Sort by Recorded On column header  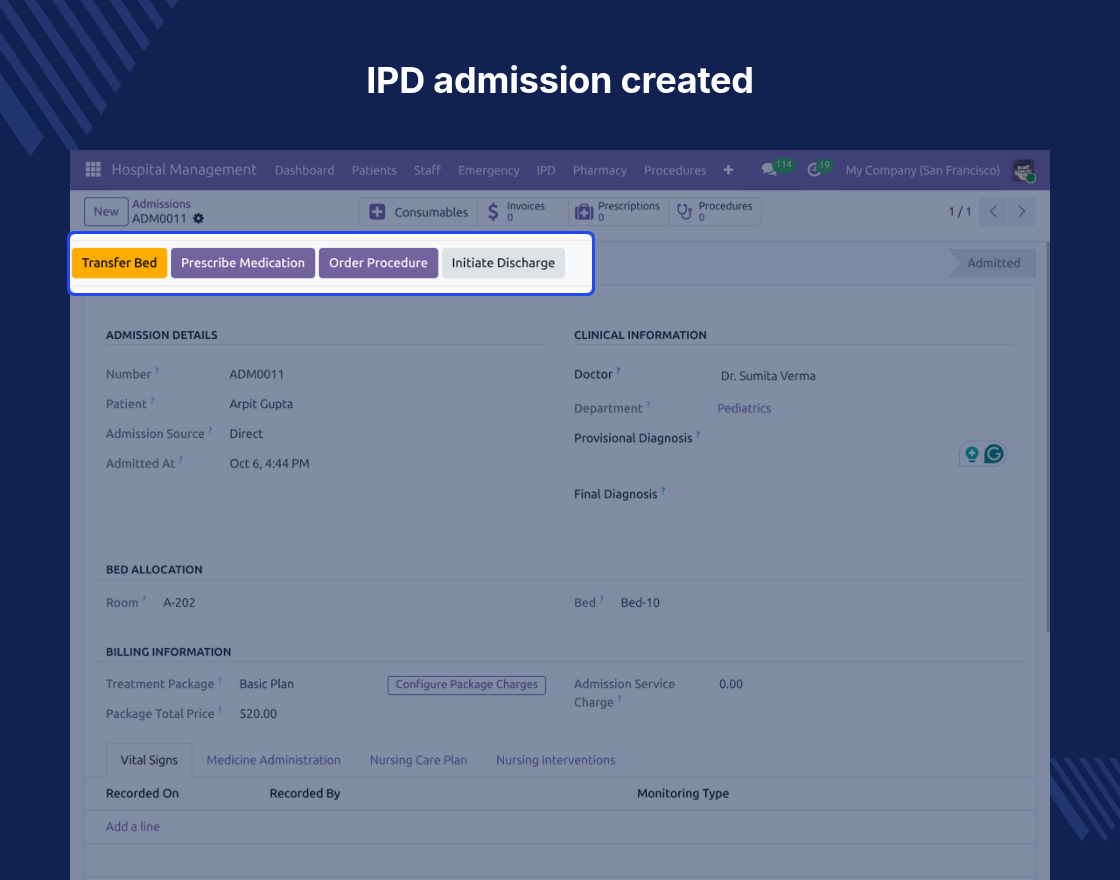pos(142,794)
